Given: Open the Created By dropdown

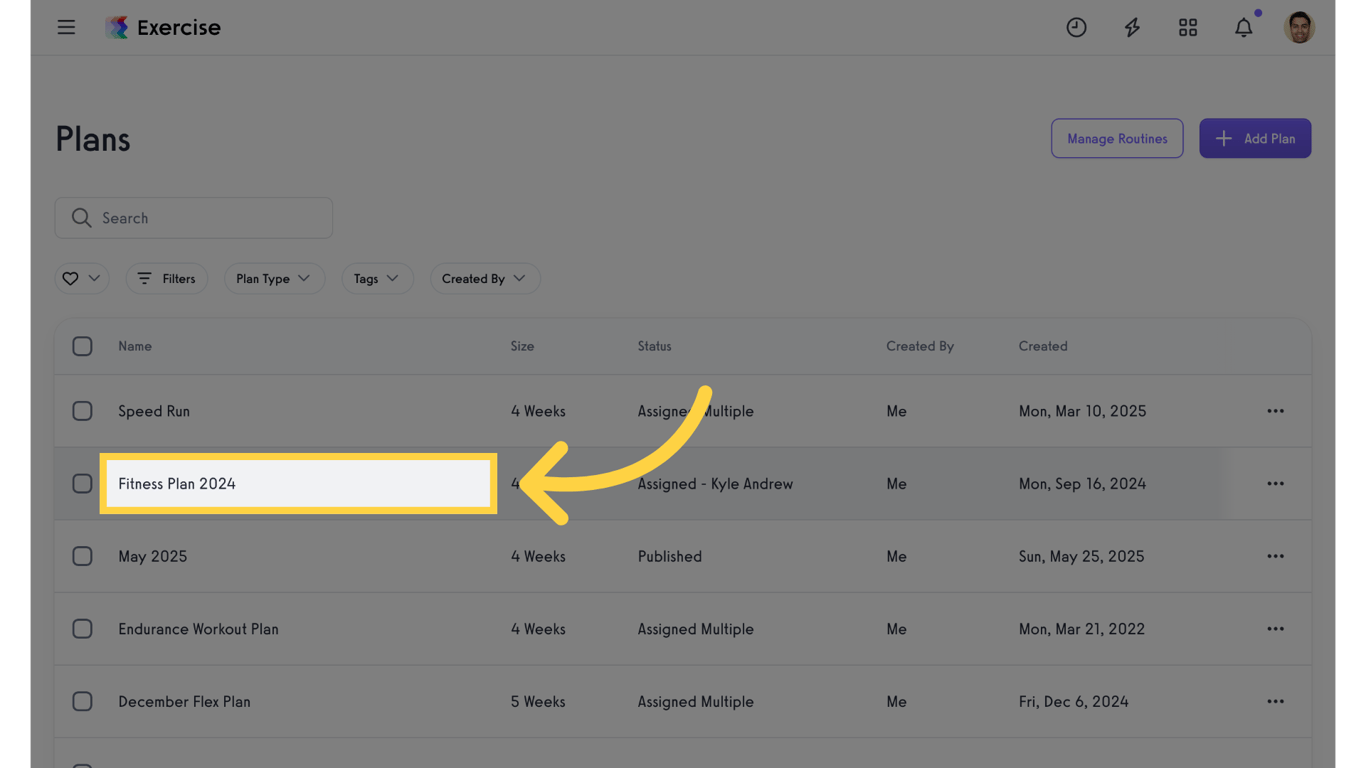Looking at the screenshot, I should point(484,279).
